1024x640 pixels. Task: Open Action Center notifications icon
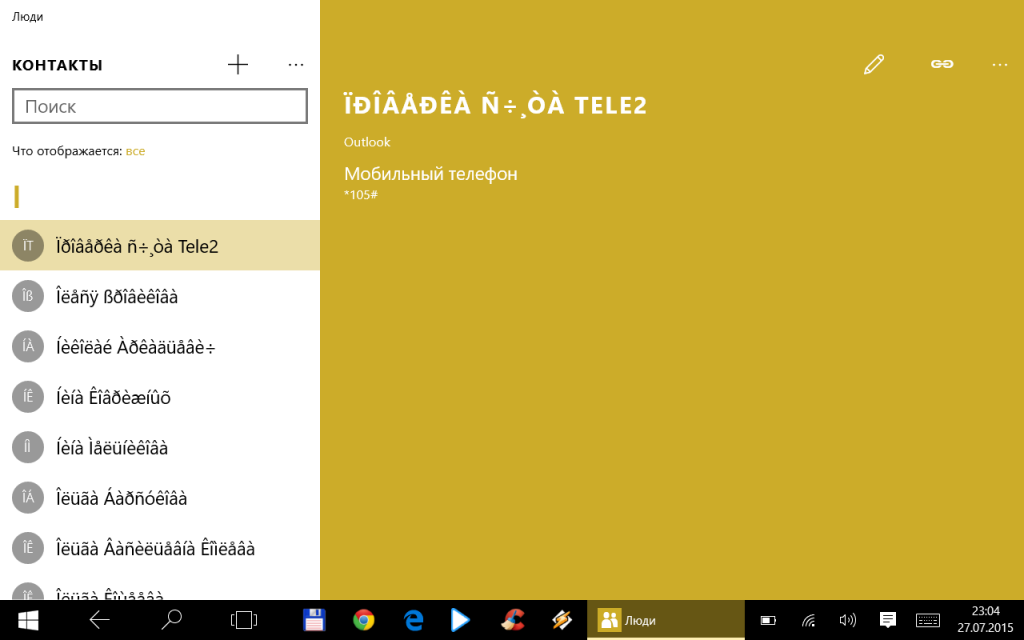[x=887, y=620]
